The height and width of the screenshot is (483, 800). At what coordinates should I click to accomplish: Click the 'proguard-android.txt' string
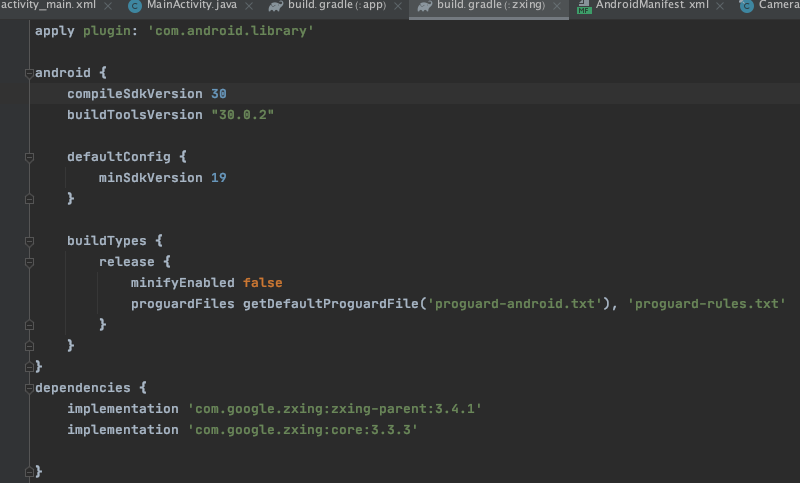pos(514,304)
